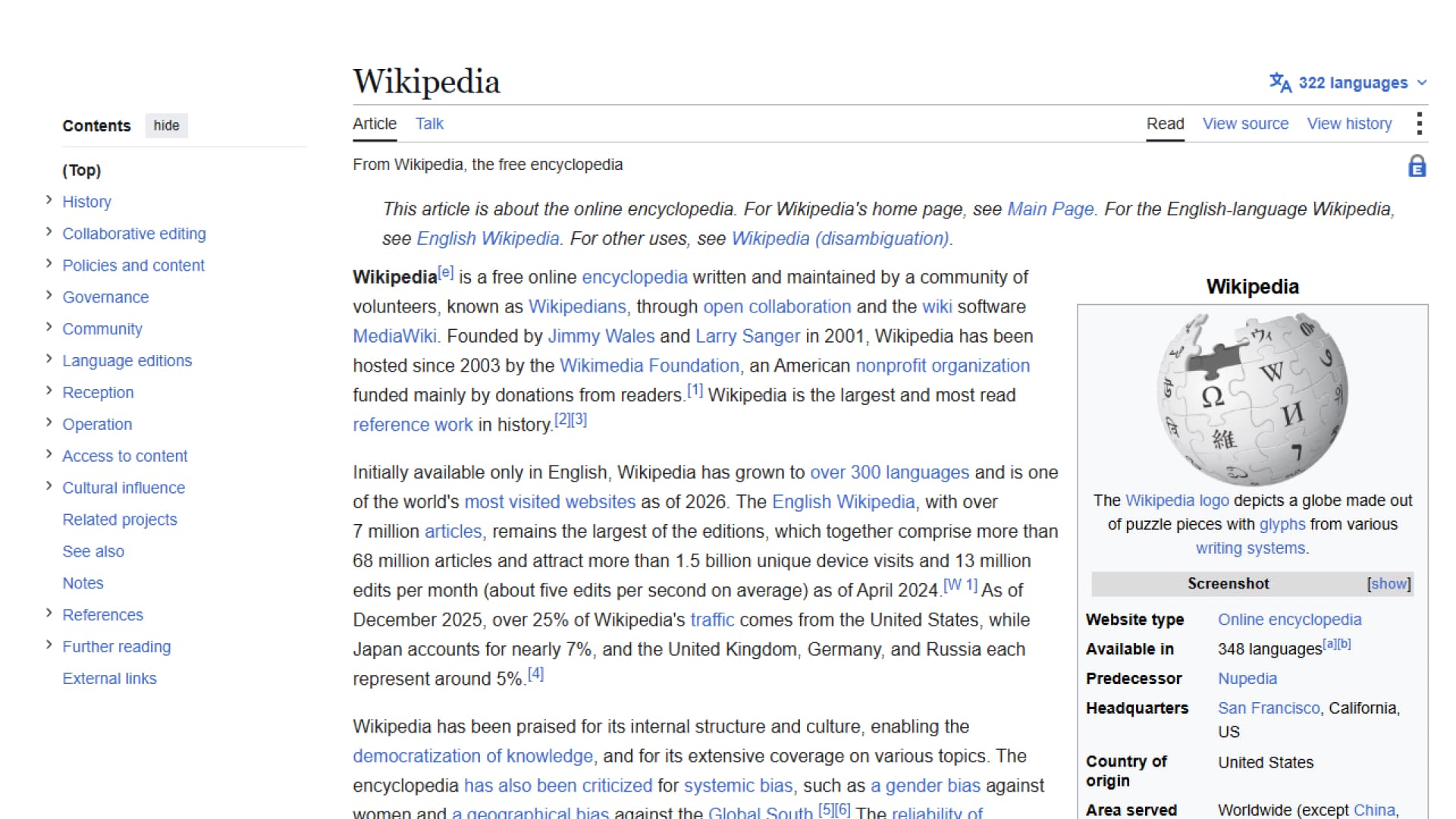Open democratization of knowledge link
Screen dimensions: 1456x819
point(472,757)
